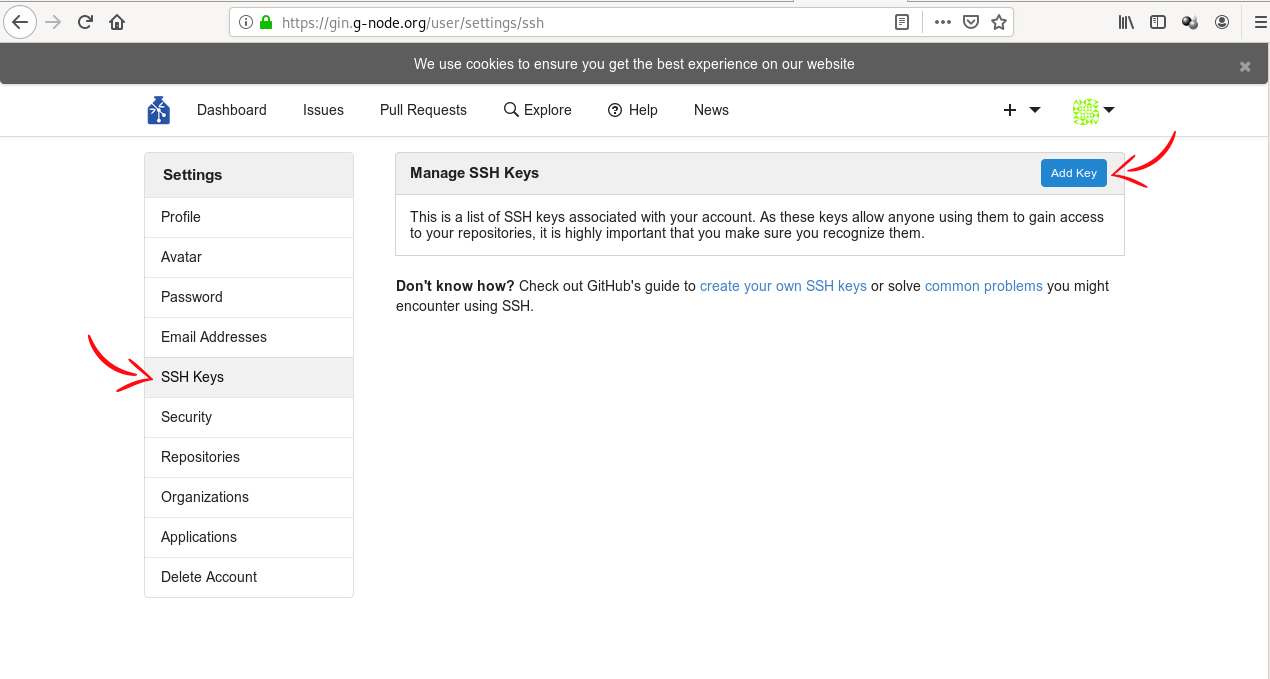The height and width of the screenshot is (679, 1270).
Task: Select Security in settings sidebar
Action: point(187,417)
